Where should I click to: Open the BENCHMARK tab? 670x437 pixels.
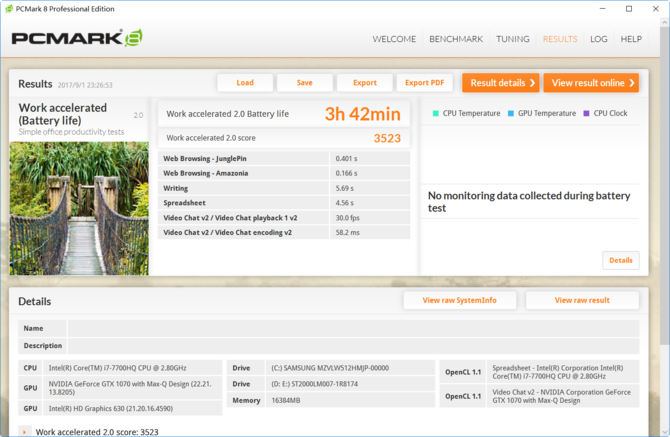(x=456, y=39)
